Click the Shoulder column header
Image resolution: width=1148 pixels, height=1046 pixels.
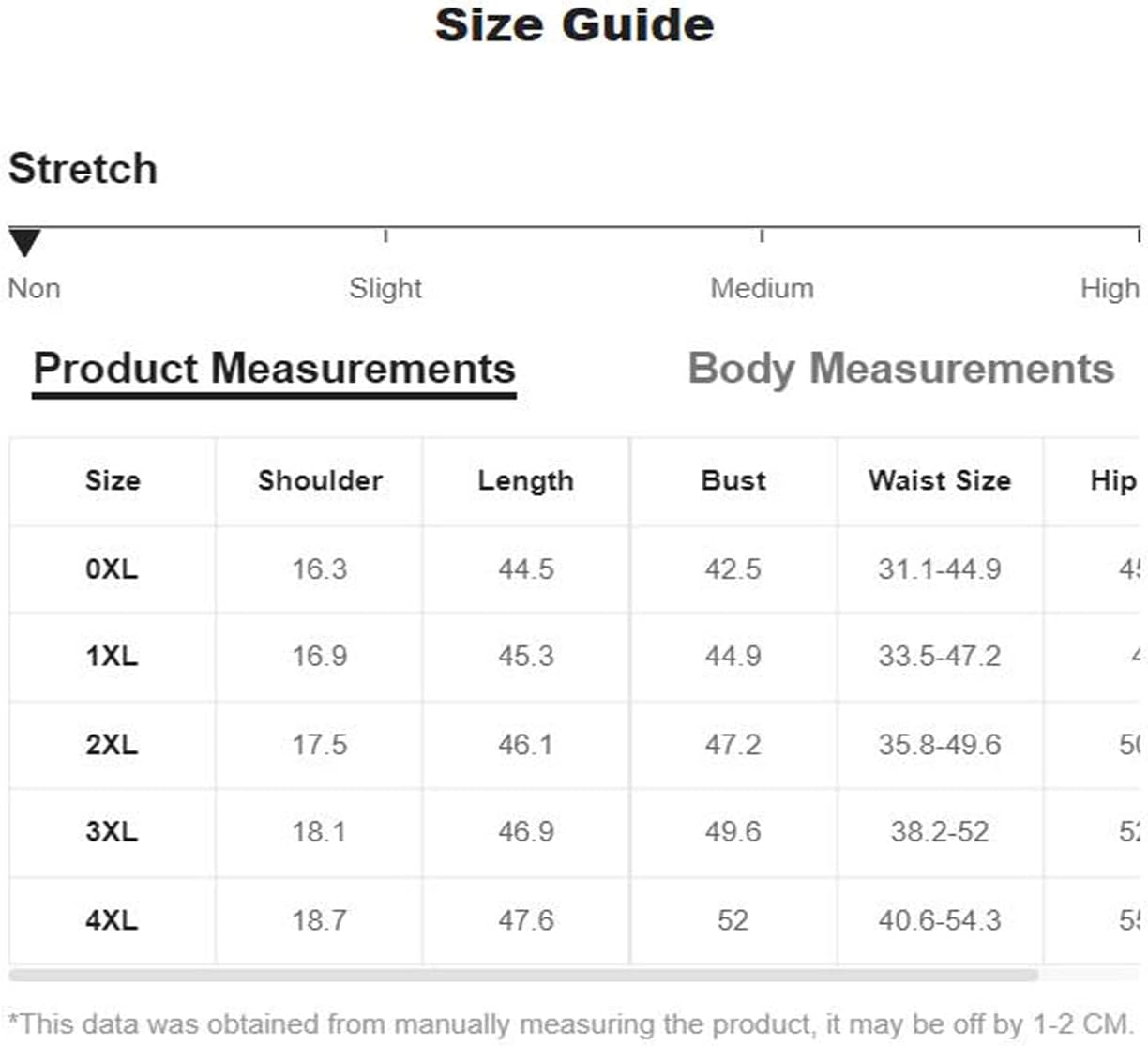tap(320, 480)
